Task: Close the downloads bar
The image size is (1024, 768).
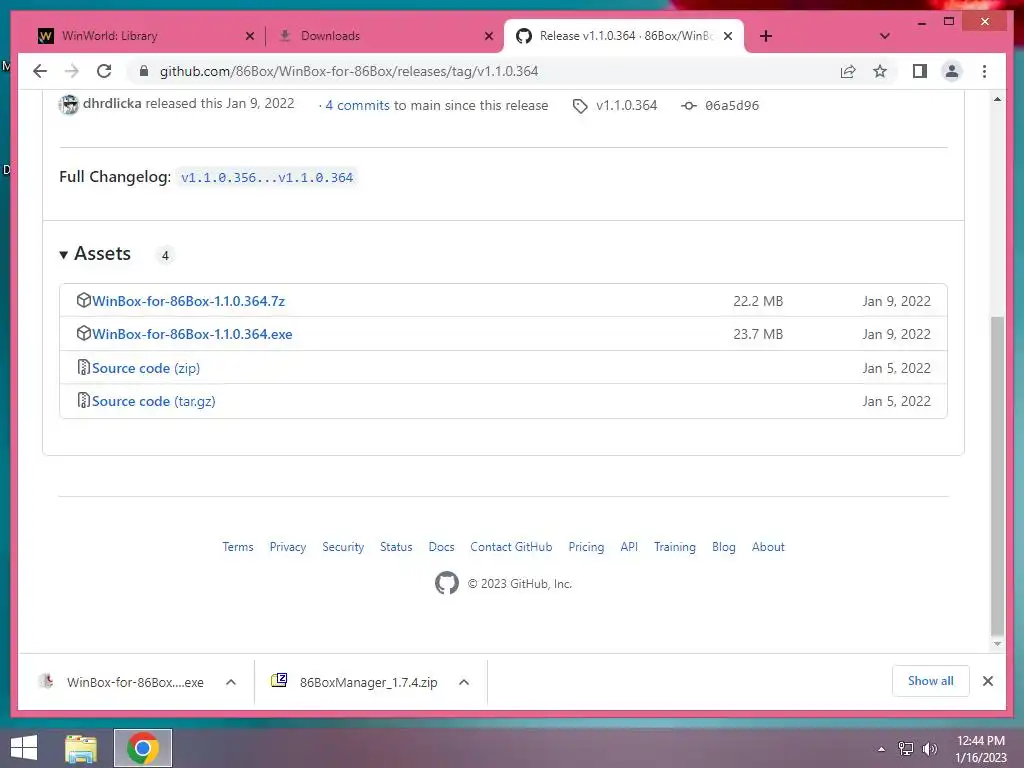Action: click(x=988, y=681)
